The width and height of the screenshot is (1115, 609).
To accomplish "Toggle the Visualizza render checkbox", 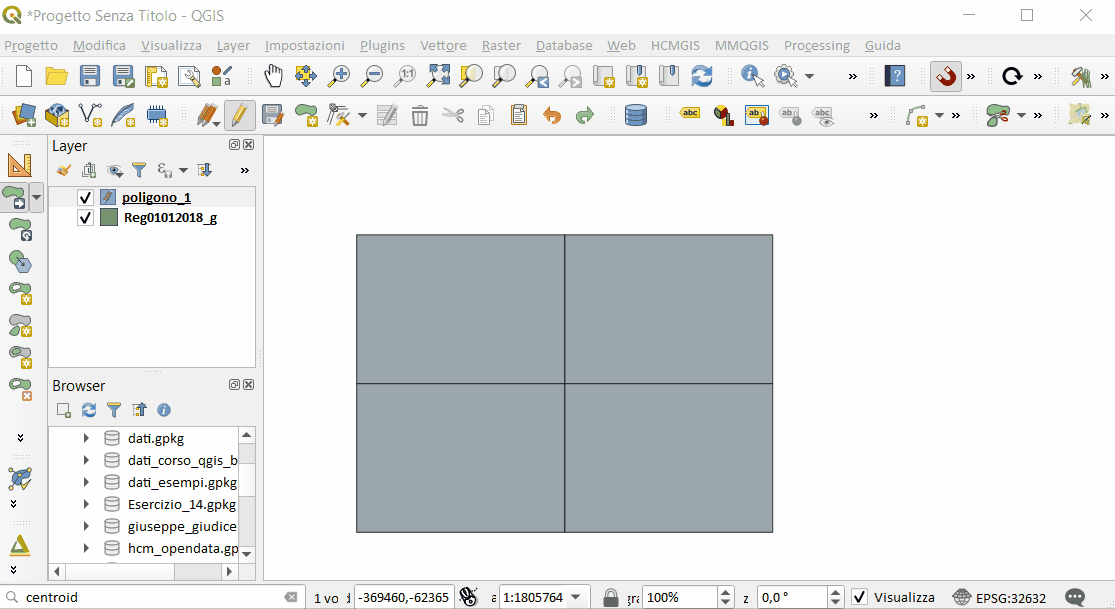I will click(x=859, y=597).
